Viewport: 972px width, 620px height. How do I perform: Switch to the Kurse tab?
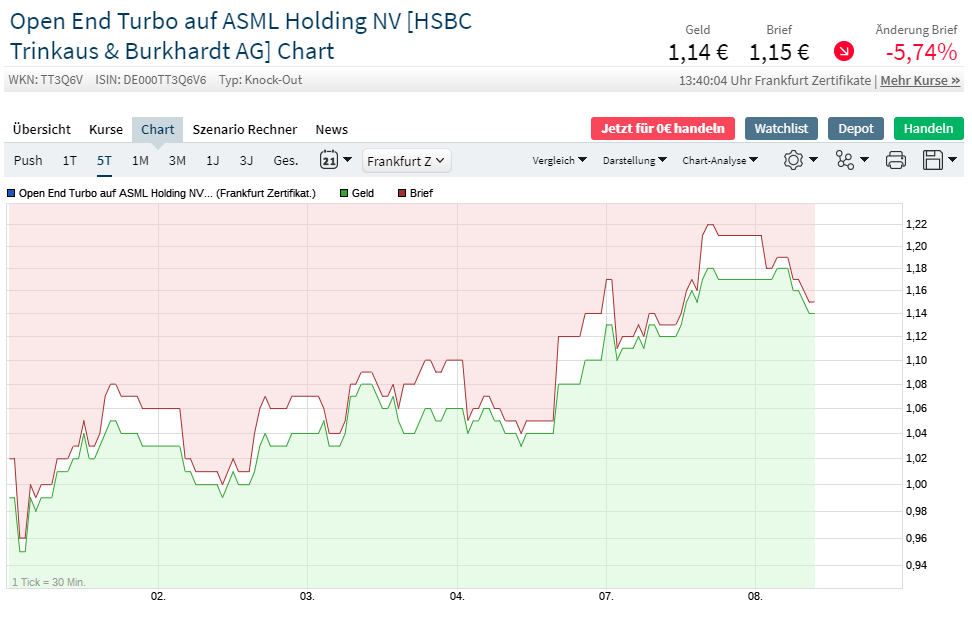(106, 130)
